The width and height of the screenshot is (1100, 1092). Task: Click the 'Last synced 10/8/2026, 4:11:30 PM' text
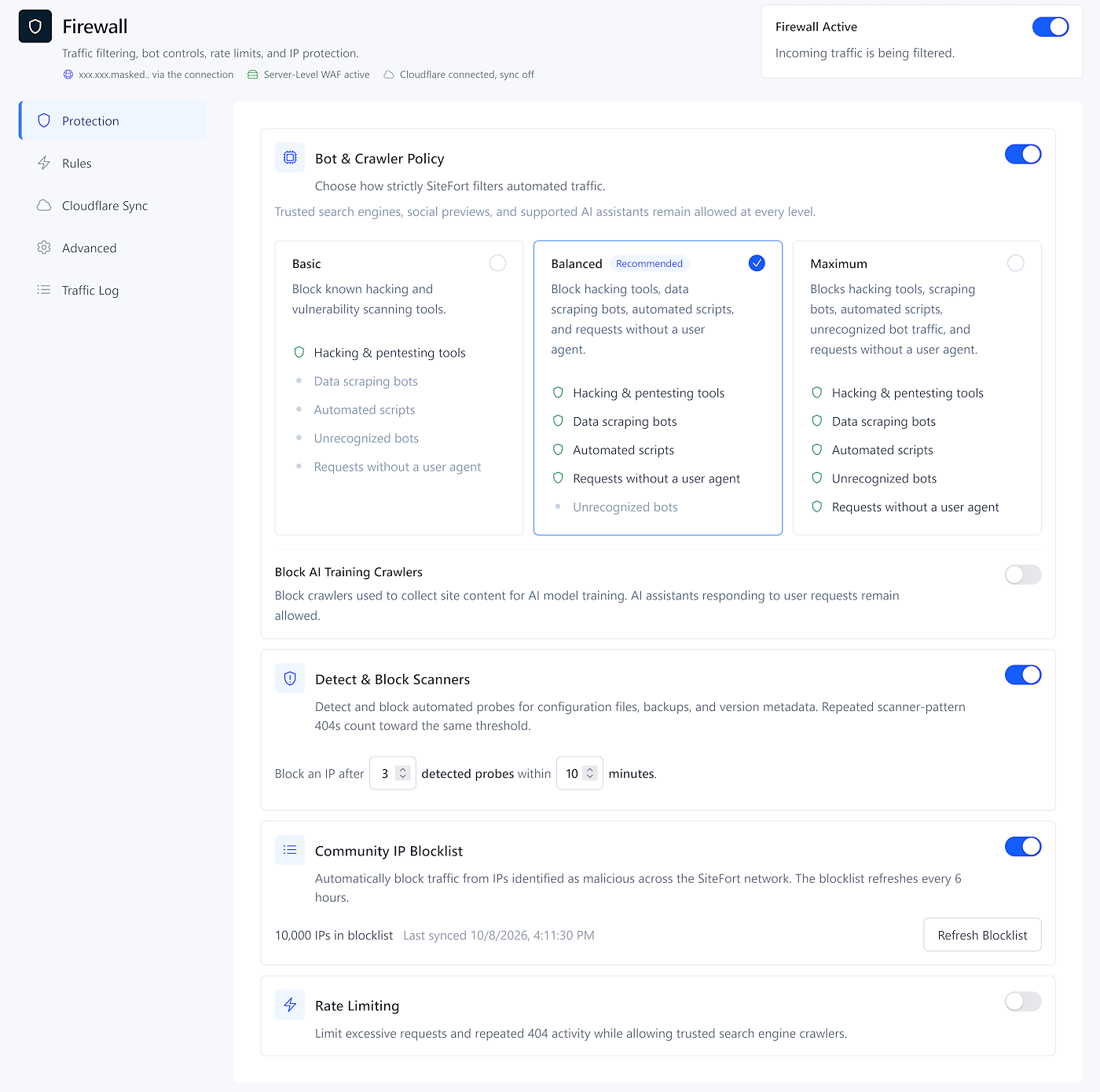[x=499, y=936]
